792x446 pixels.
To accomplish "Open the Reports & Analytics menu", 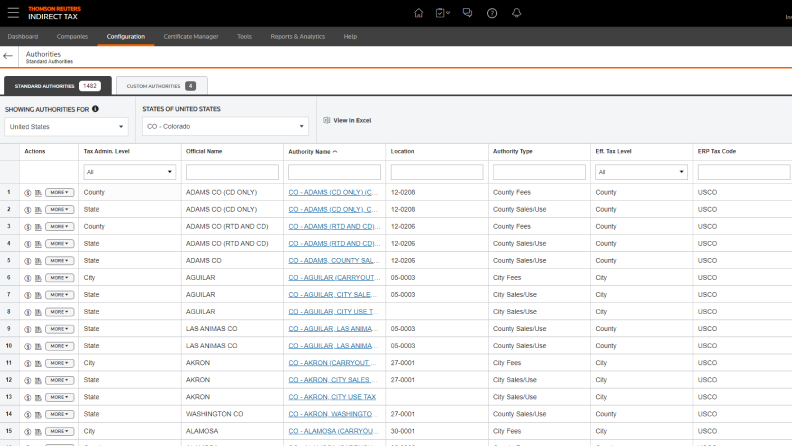I will [x=297, y=36].
